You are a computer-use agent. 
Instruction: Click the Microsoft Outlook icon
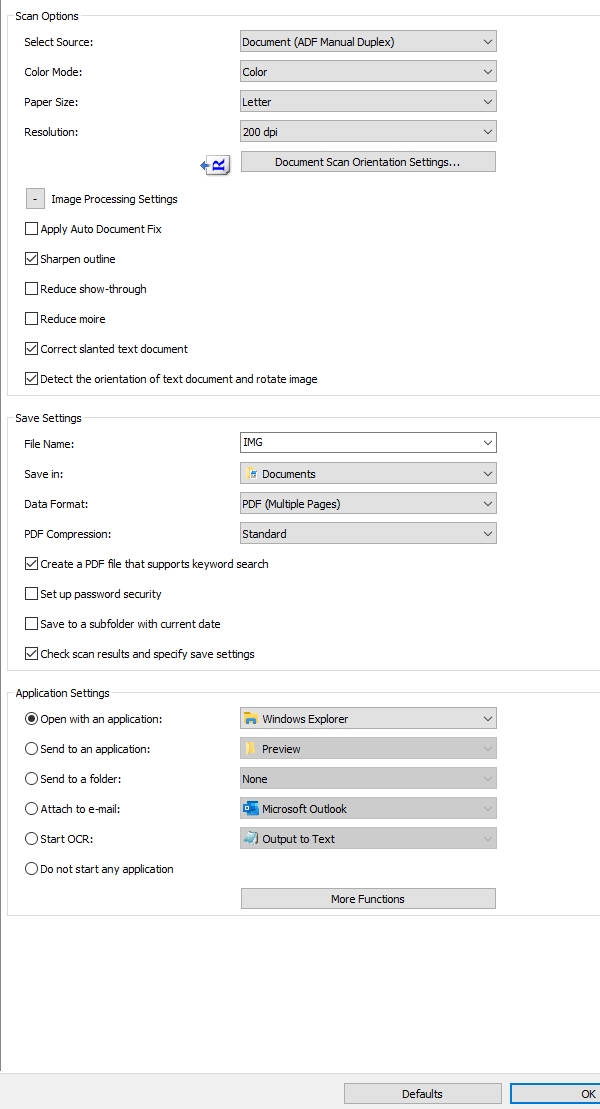click(251, 809)
